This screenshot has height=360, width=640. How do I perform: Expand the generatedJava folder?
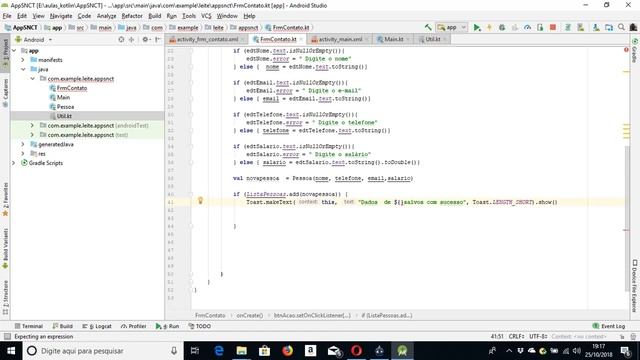pyautogui.click(x=23, y=144)
